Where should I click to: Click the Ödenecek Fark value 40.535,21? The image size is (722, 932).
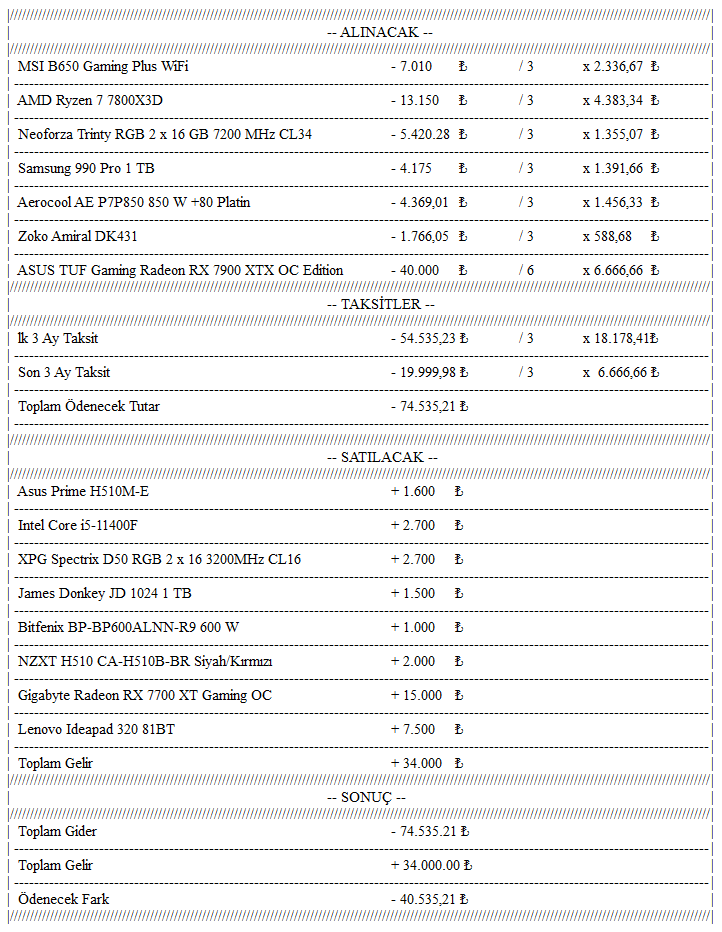430,900
